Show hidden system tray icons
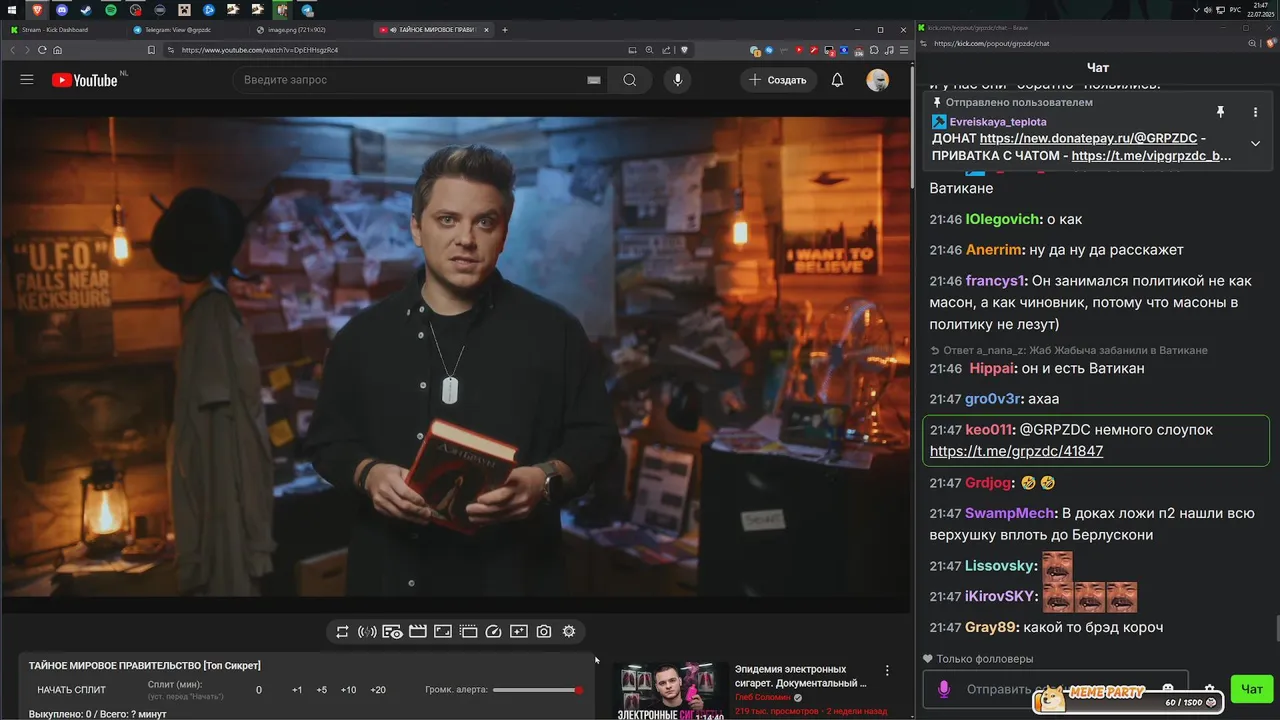The height and width of the screenshot is (720, 1280). pyautogui.click(x=1196, y=10)
